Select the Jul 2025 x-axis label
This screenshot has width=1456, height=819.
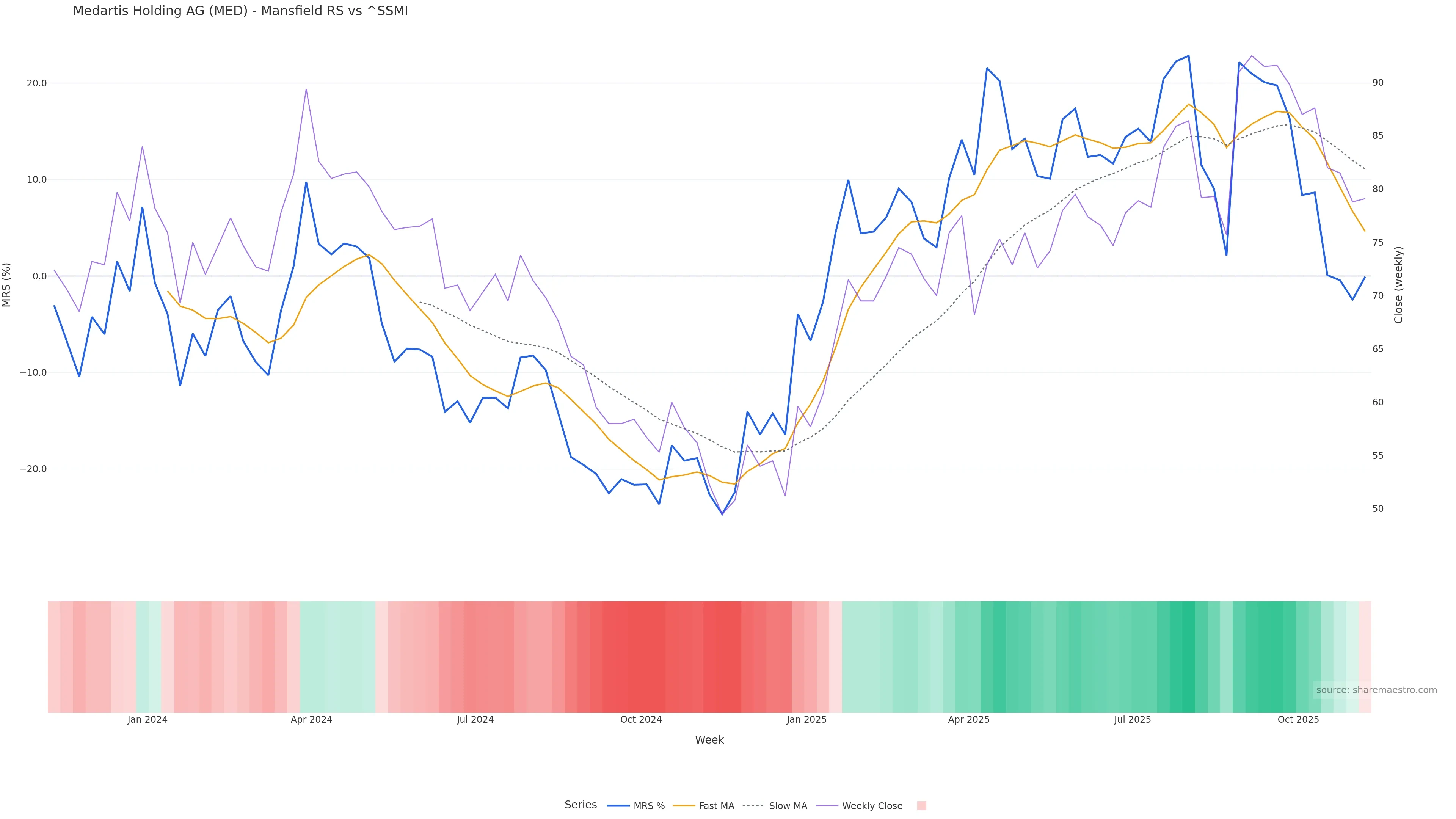point(1132,720)
